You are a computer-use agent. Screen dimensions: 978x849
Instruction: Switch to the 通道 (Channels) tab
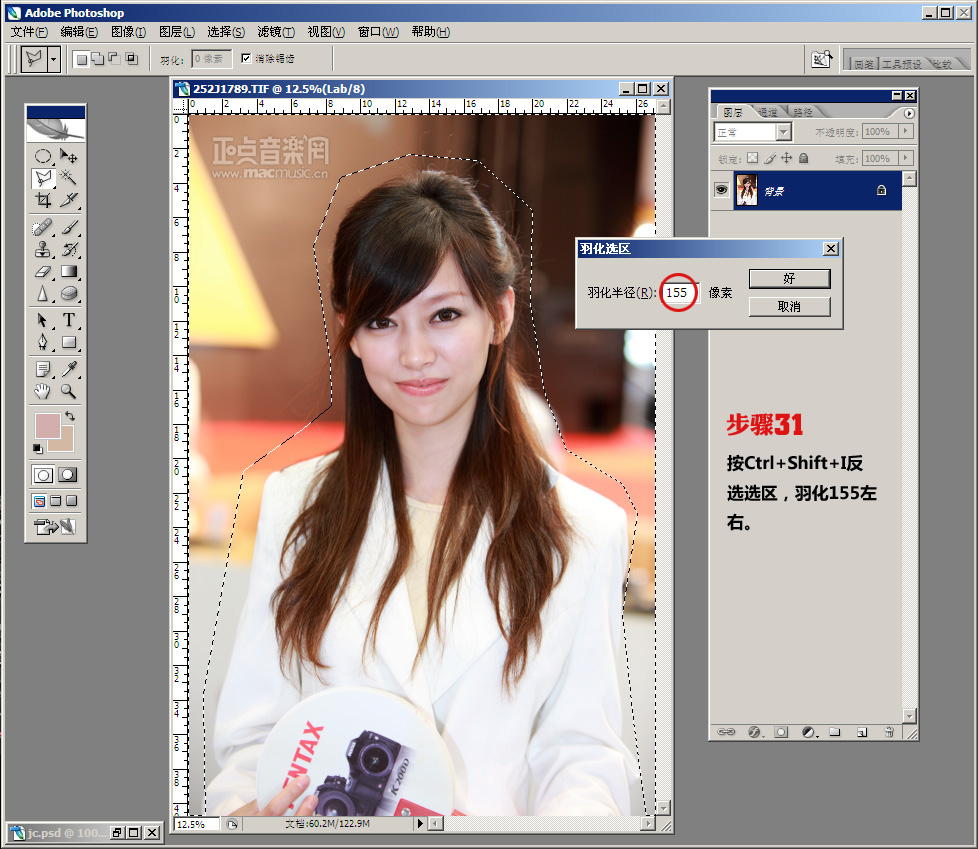click(x=768, y=112)
